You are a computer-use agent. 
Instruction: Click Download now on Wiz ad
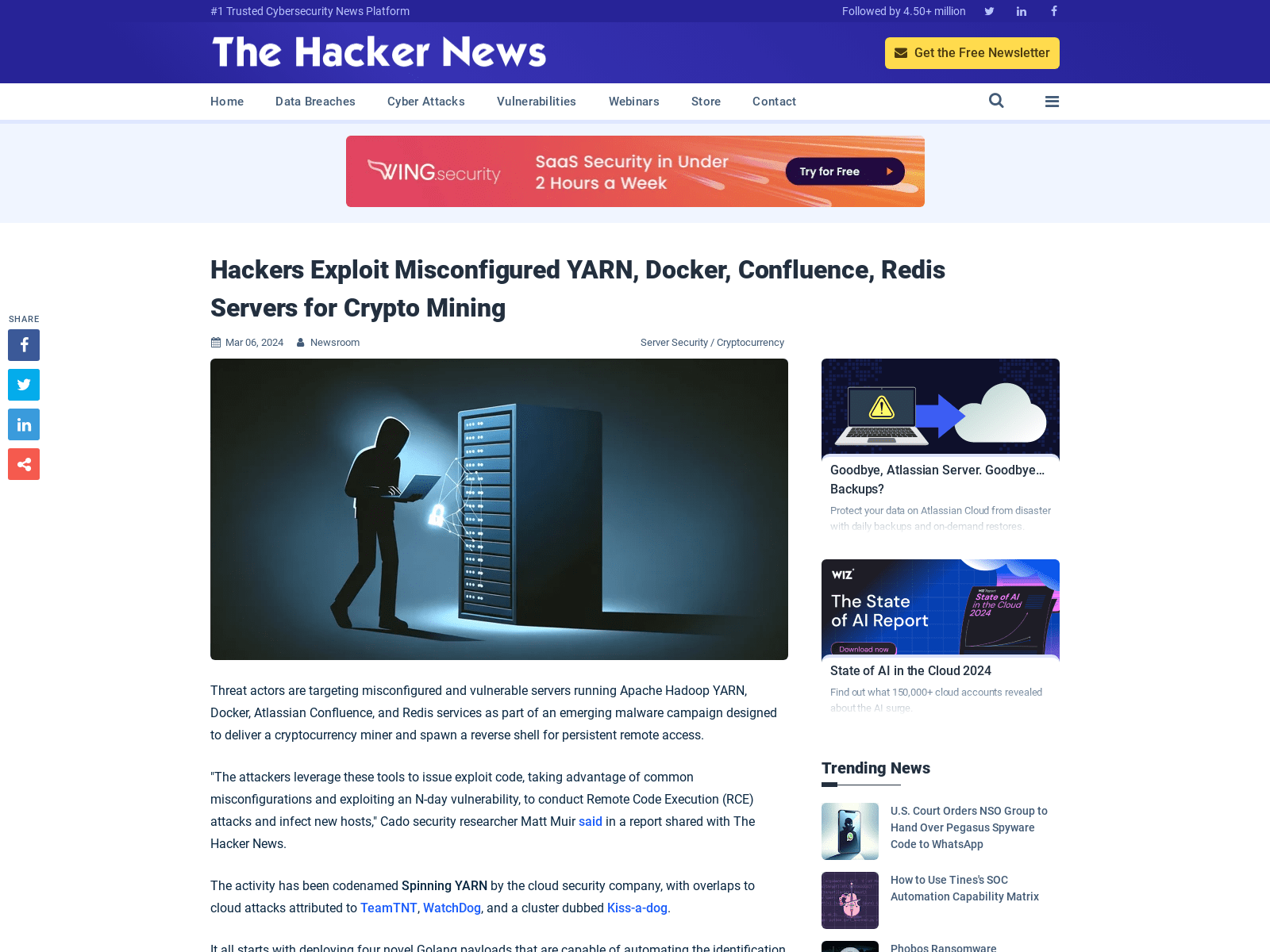click(864, 649)
